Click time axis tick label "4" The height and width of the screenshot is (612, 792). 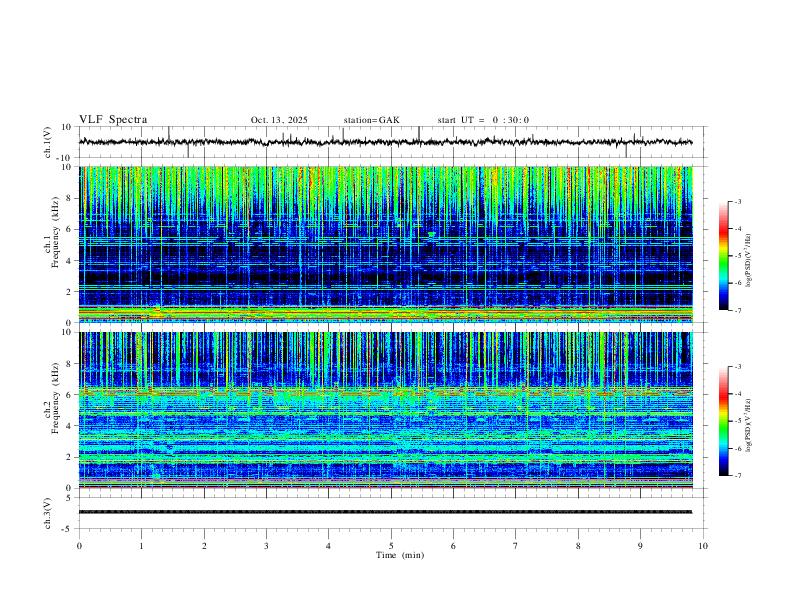(x=328, y=546)
